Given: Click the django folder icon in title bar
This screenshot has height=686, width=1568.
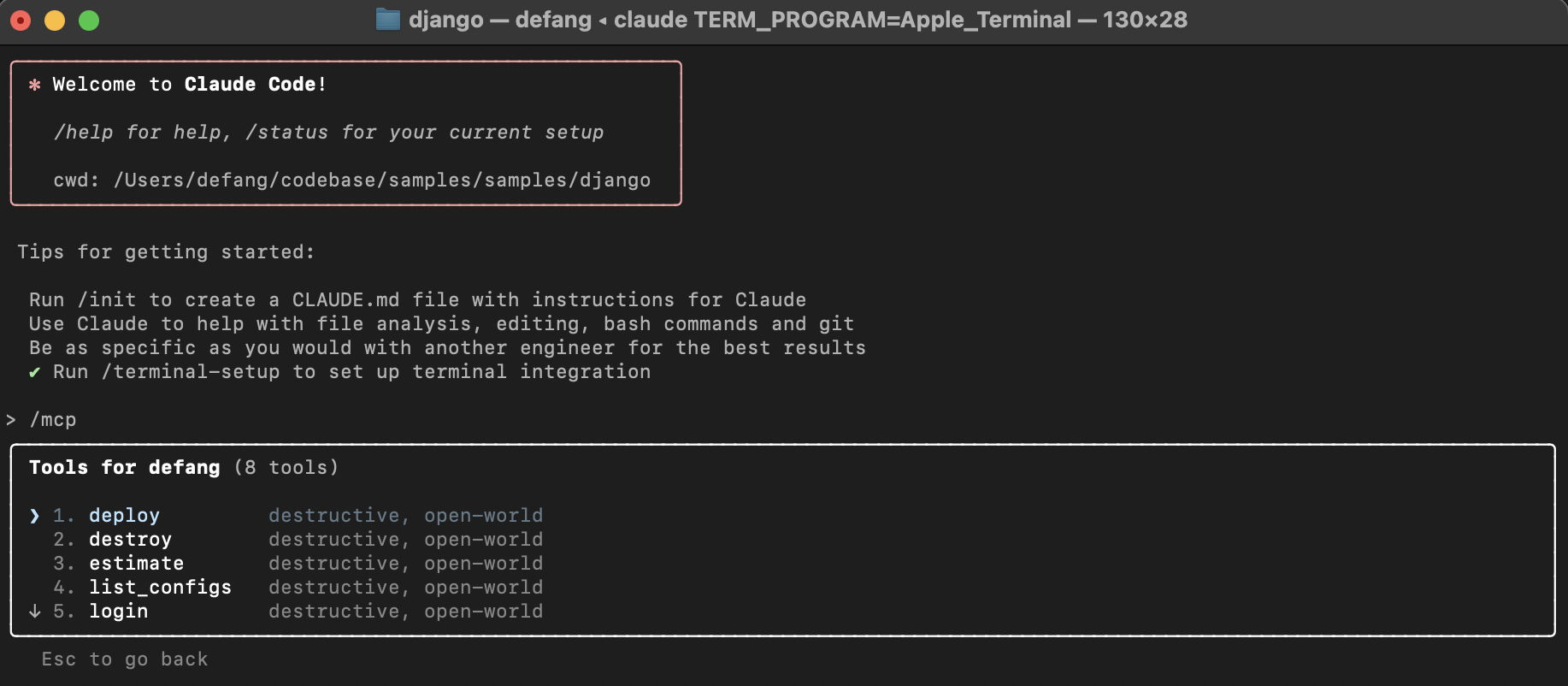Looking at the screenshot, I should [388, 20].
